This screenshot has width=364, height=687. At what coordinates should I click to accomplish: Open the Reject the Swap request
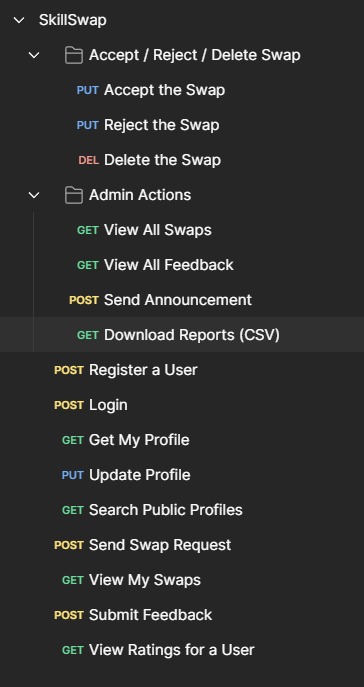(x=182, y=125)
